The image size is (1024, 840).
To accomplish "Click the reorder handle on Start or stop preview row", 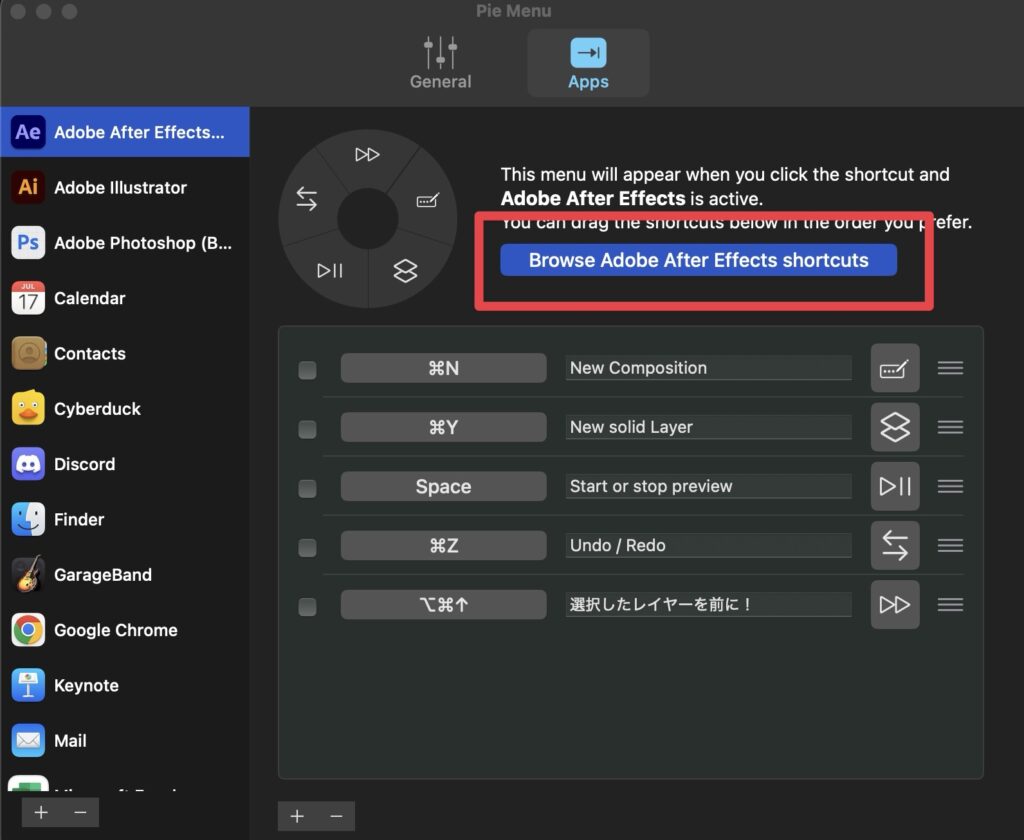I will click(x=950, y=487).
